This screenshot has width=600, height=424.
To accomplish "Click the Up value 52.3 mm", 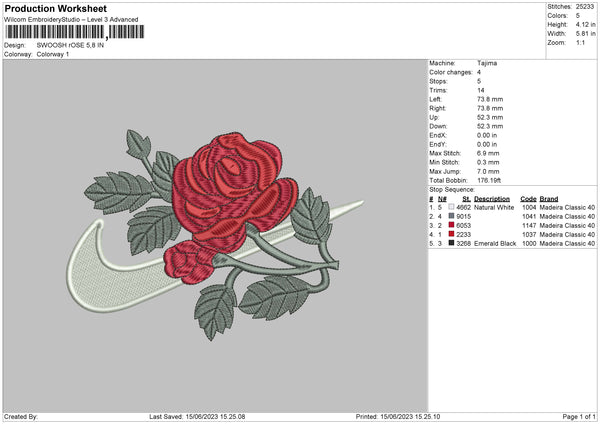I will coord(490,117).
